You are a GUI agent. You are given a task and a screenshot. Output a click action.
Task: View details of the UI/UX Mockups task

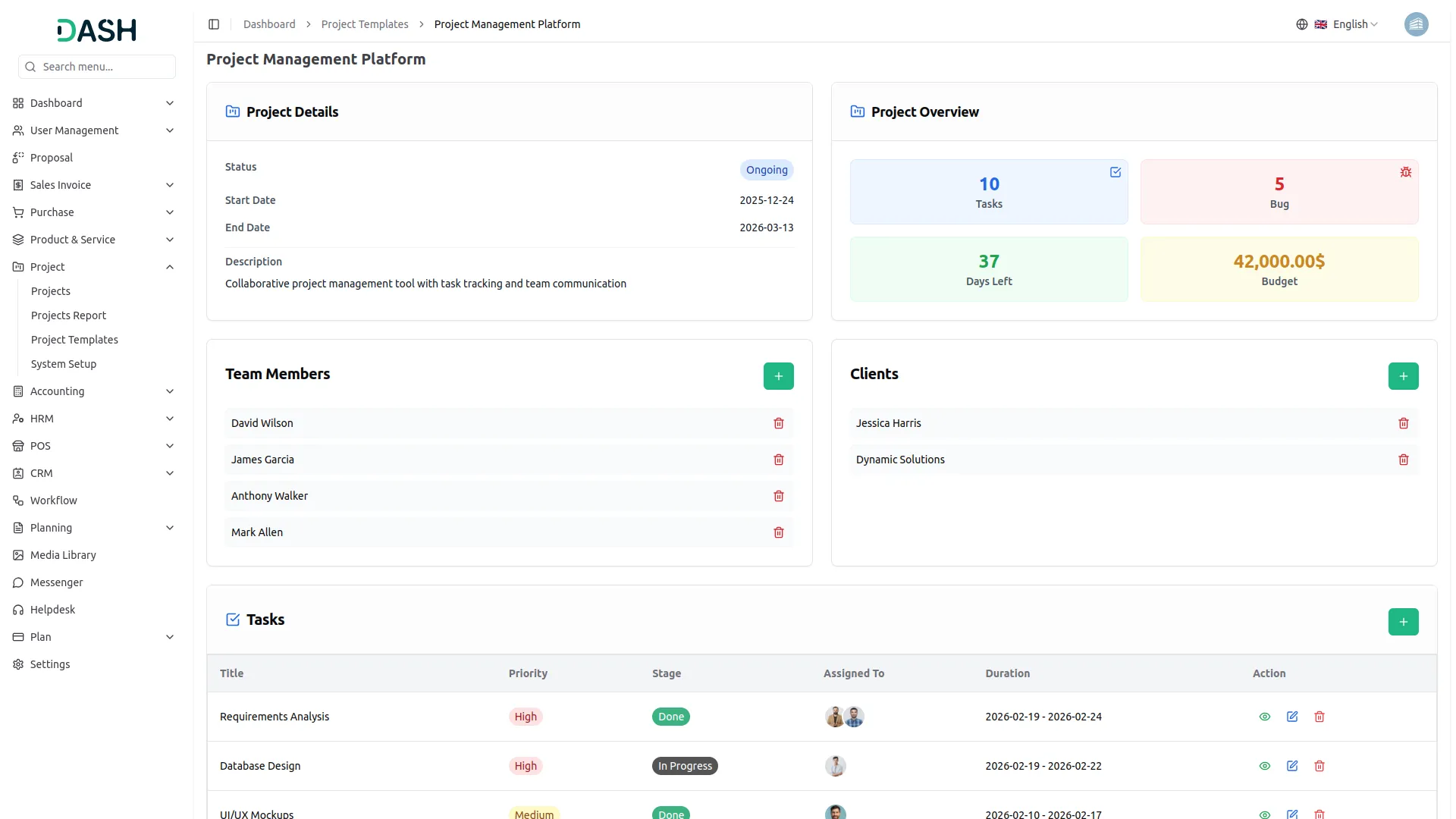pos(1264,814)
